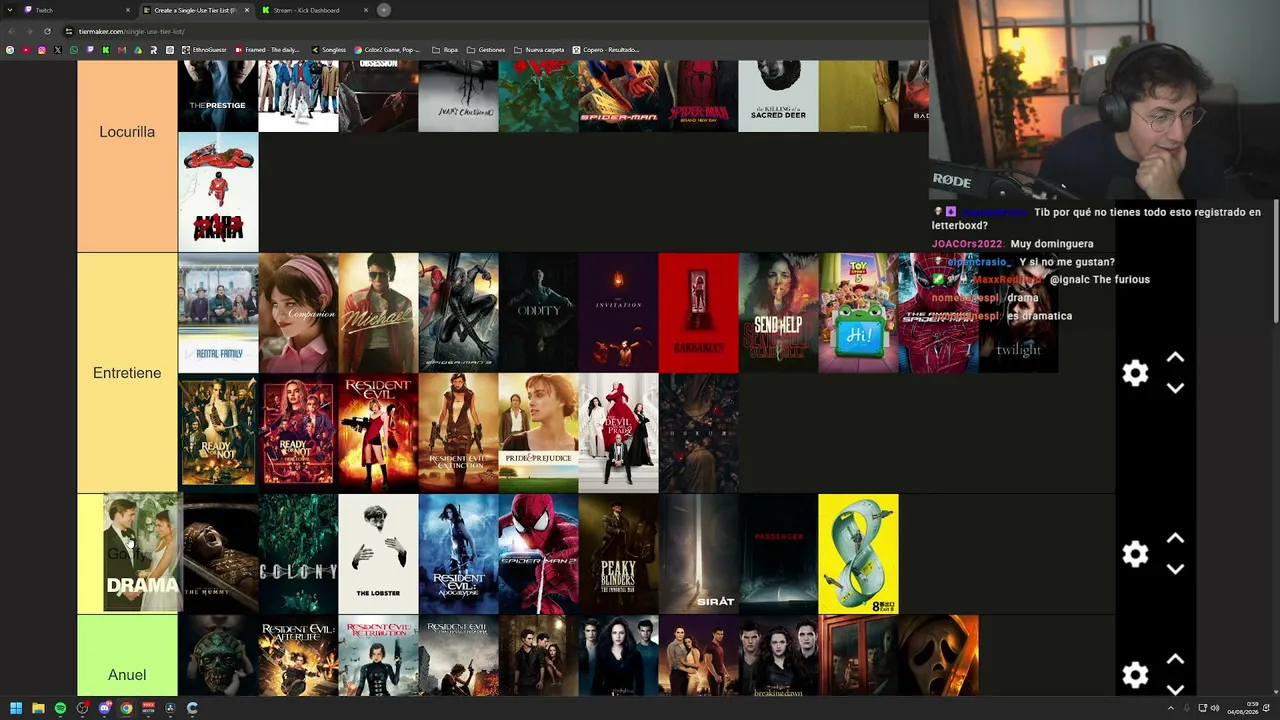Select the Companion poster

(x=298, y=313)
